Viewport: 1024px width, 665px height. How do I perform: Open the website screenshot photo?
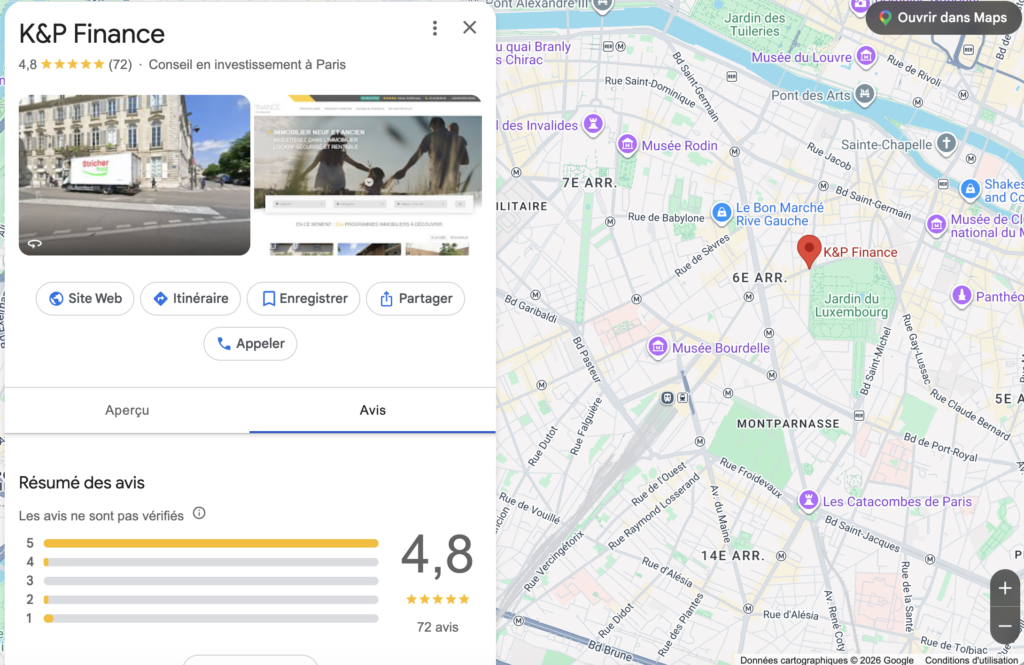point(368,175)
